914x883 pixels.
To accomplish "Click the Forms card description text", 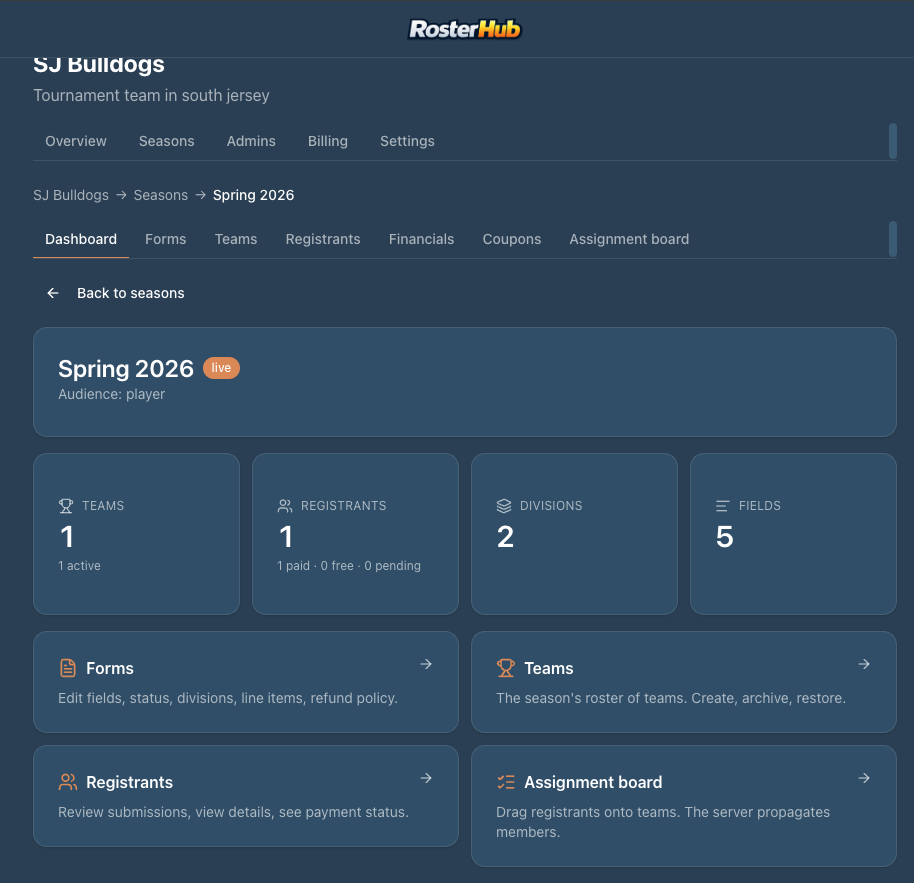I will 228,698.
